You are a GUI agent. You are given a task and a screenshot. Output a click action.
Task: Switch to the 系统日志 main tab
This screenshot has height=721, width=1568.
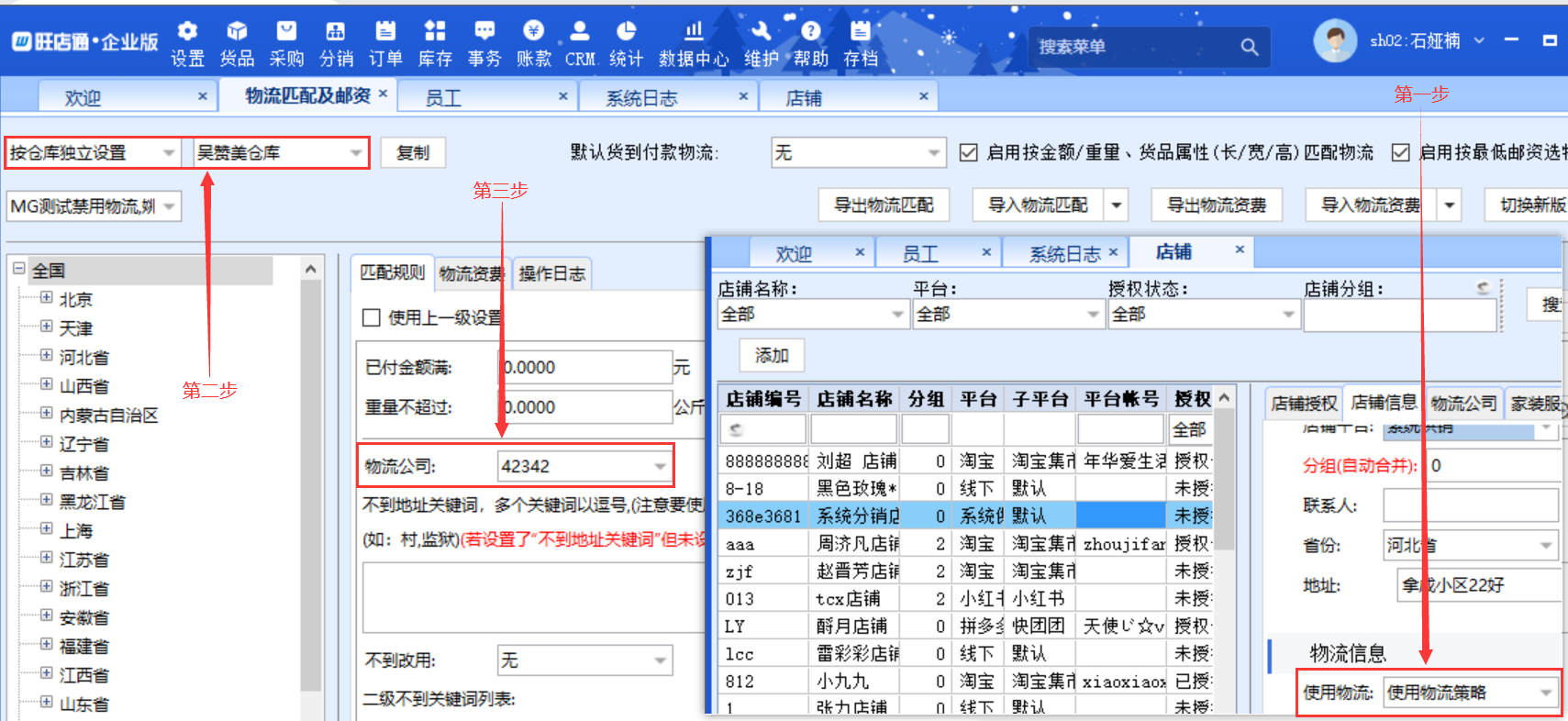[x=641, y=97]
